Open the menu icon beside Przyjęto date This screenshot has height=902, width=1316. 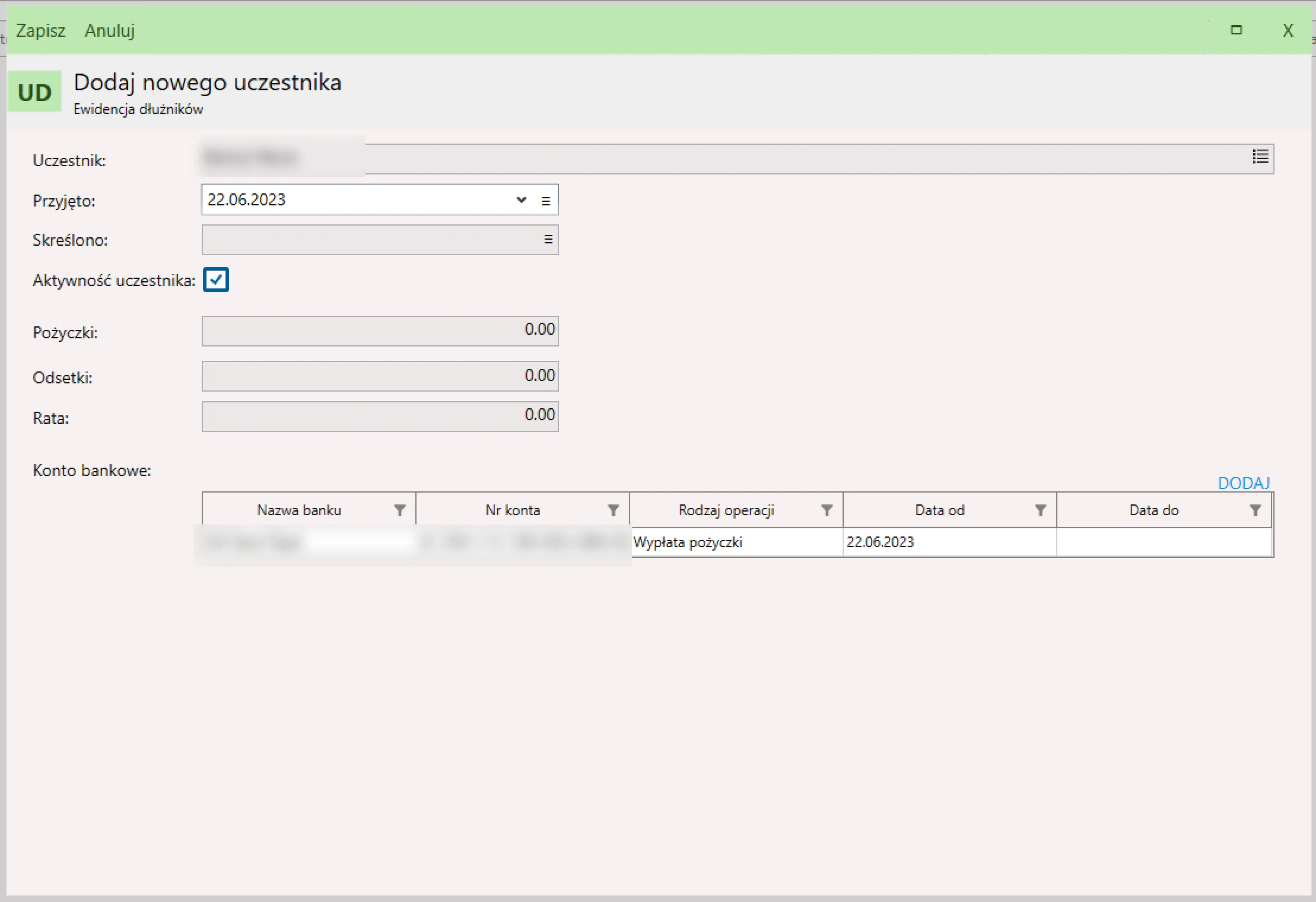[x=546, y=200]
